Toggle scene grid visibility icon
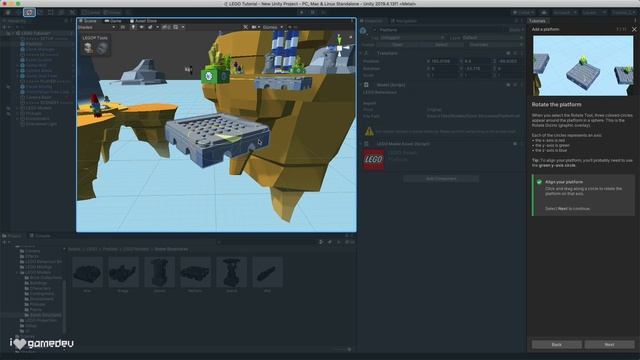The width and height of the screenshot is (640, 360). pos(176,27)
